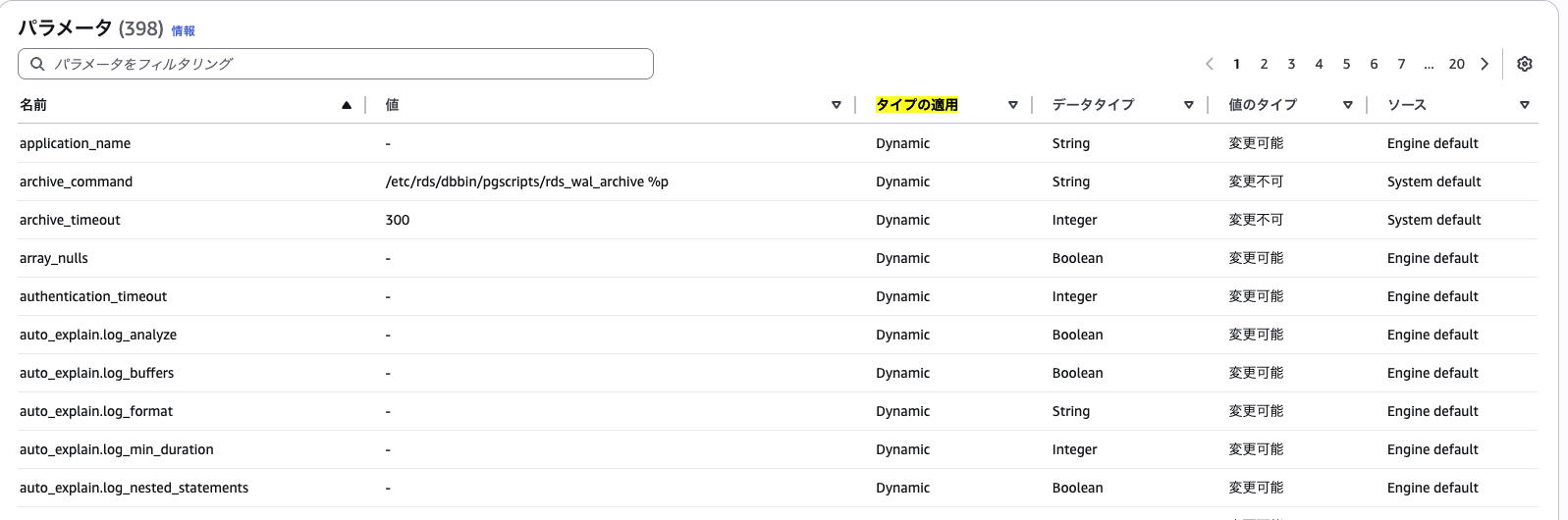Image resolution: width=1568 pixels, height=520 pixels.
Task: Open データタイプ column sort arrow
Action: pyautogui.click(x=1189, y=105)
